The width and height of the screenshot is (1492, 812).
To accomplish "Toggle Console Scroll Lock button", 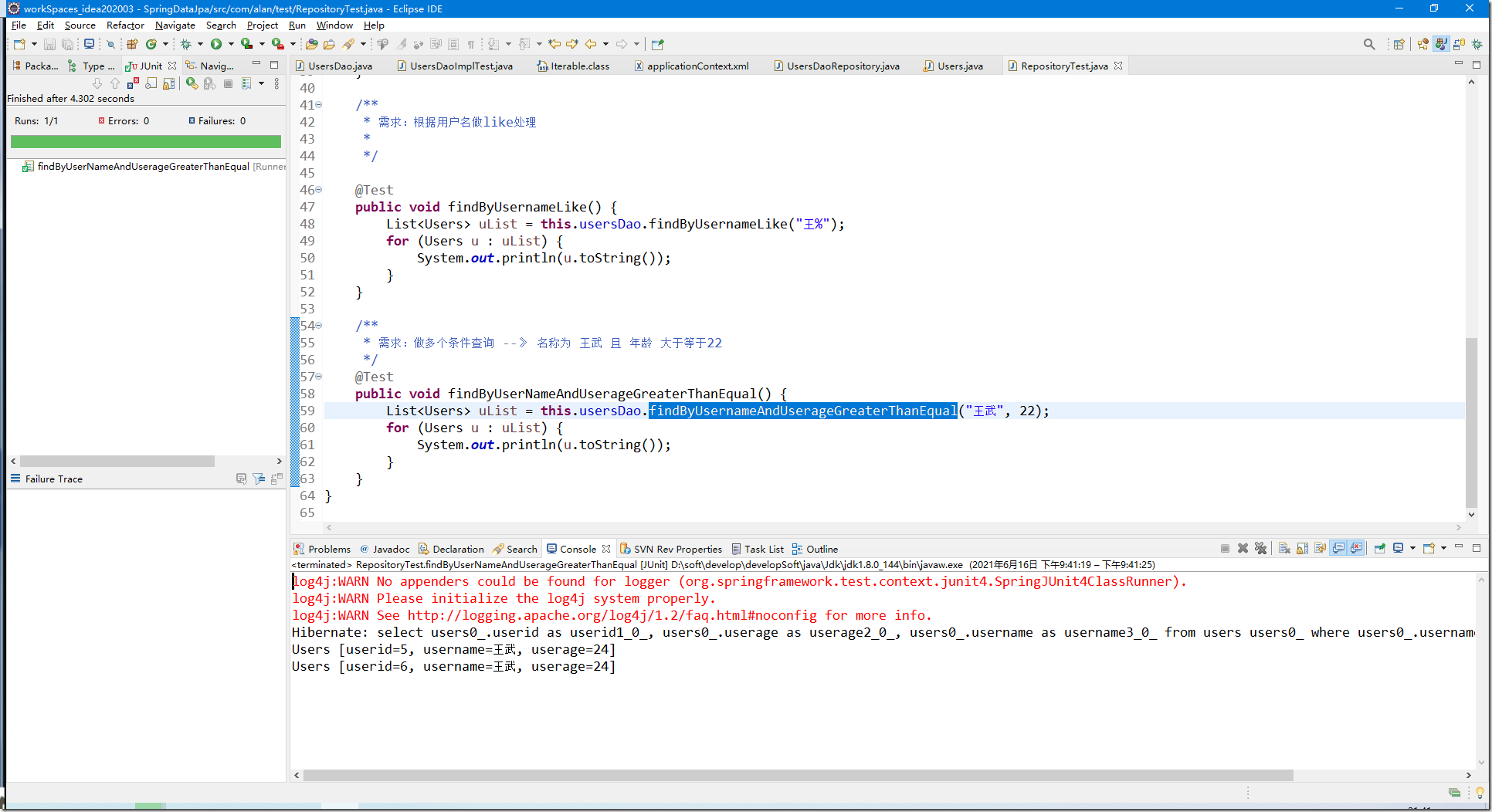I will pyautogui.click(x=1302, y=549).
